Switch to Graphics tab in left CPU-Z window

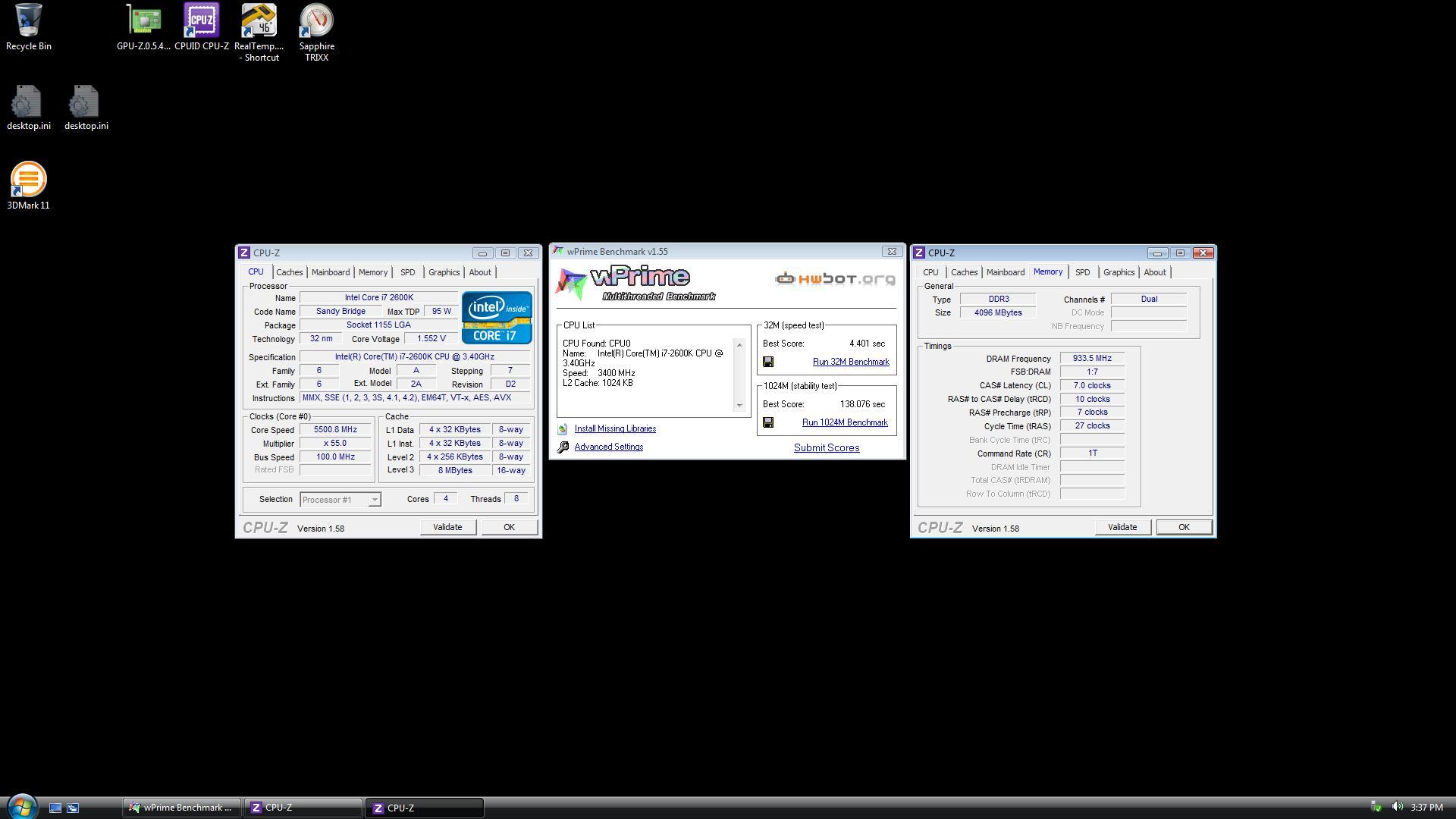tap(444, 272)
